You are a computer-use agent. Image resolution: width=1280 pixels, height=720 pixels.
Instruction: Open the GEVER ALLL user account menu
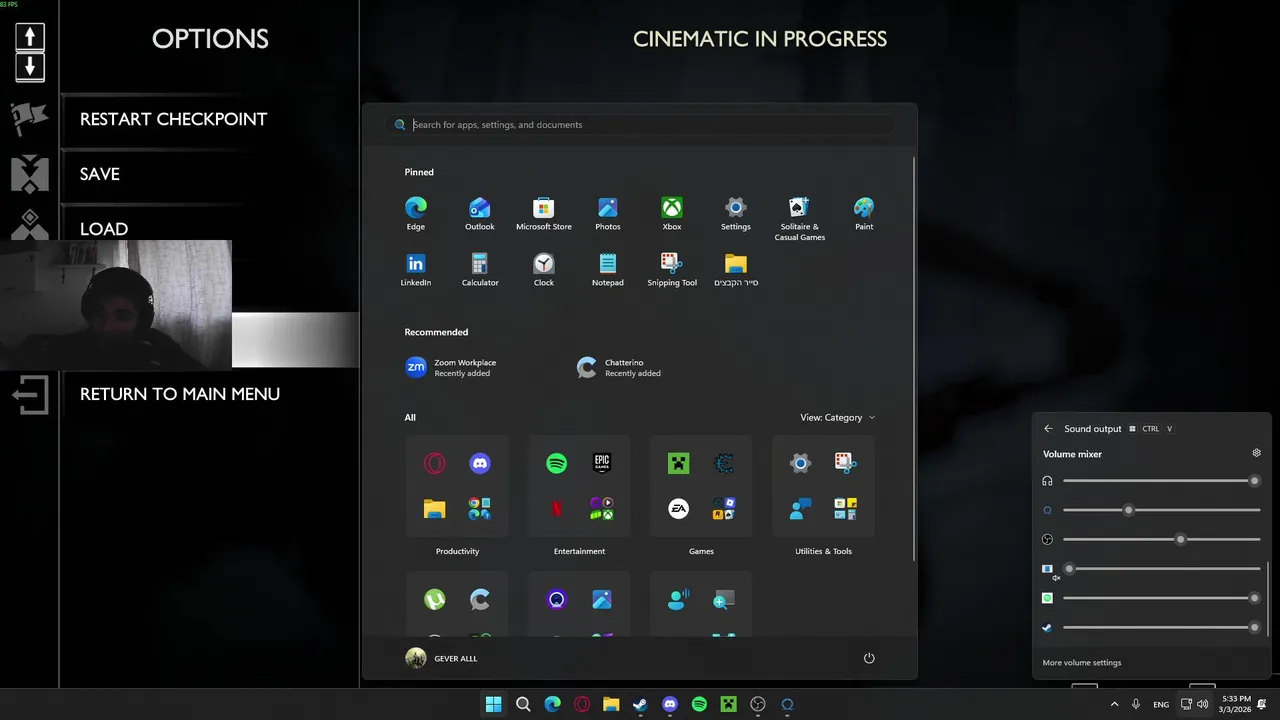[441, 658]
